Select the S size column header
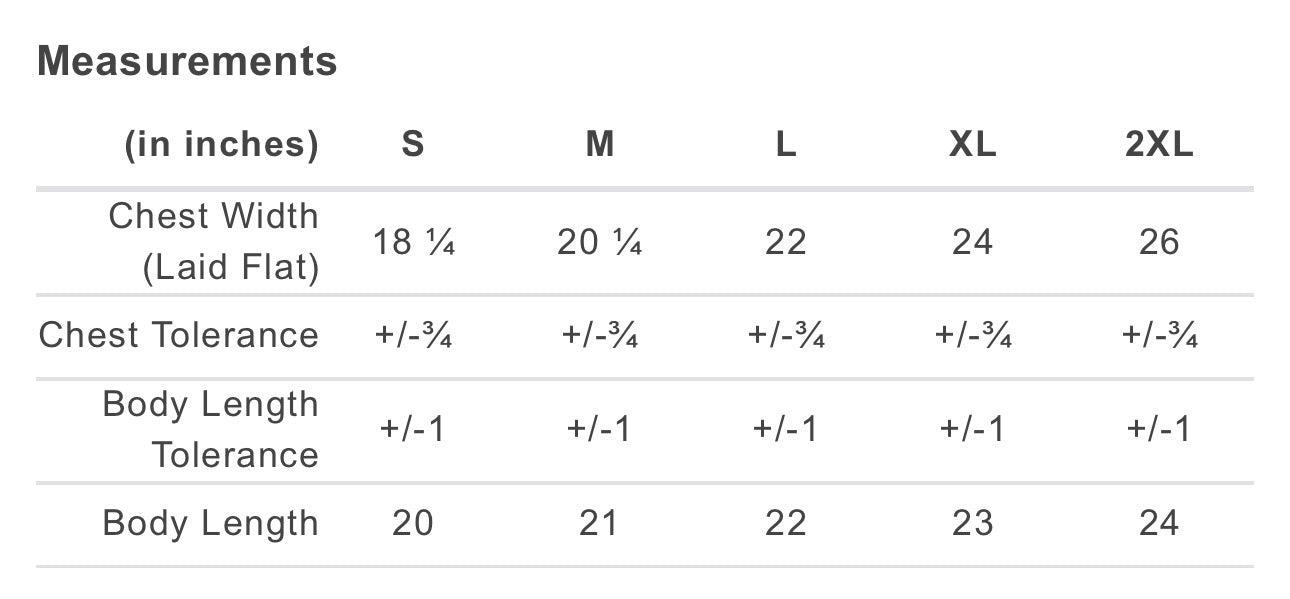The image size is (1290, 599). (413, 145)
